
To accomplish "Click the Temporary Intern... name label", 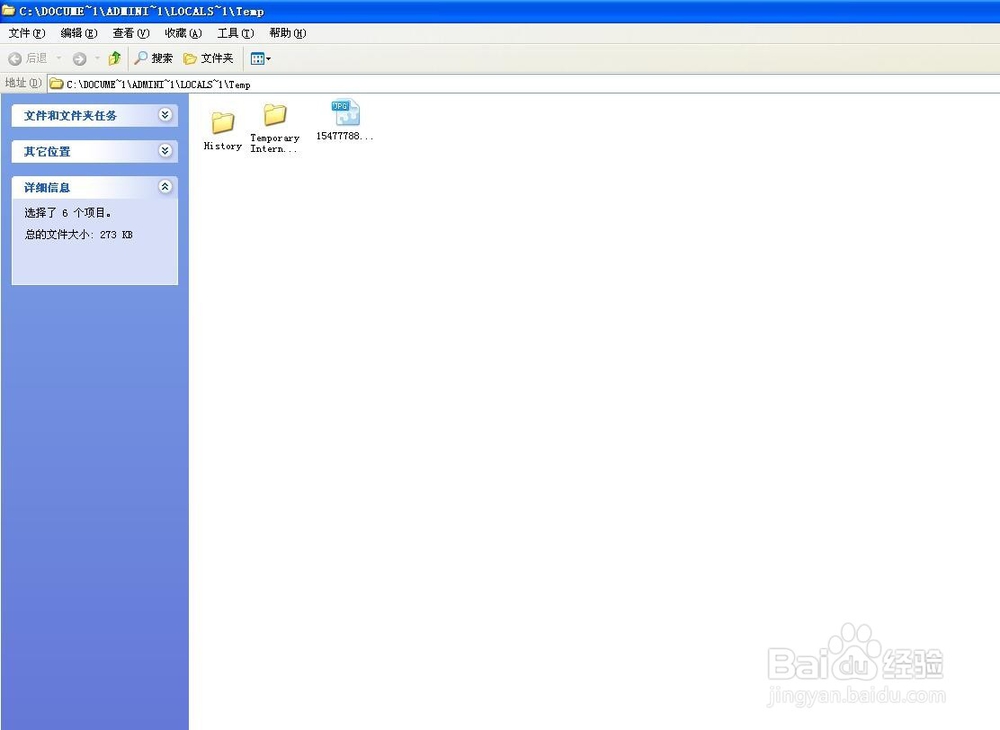I will pos(275,143).
